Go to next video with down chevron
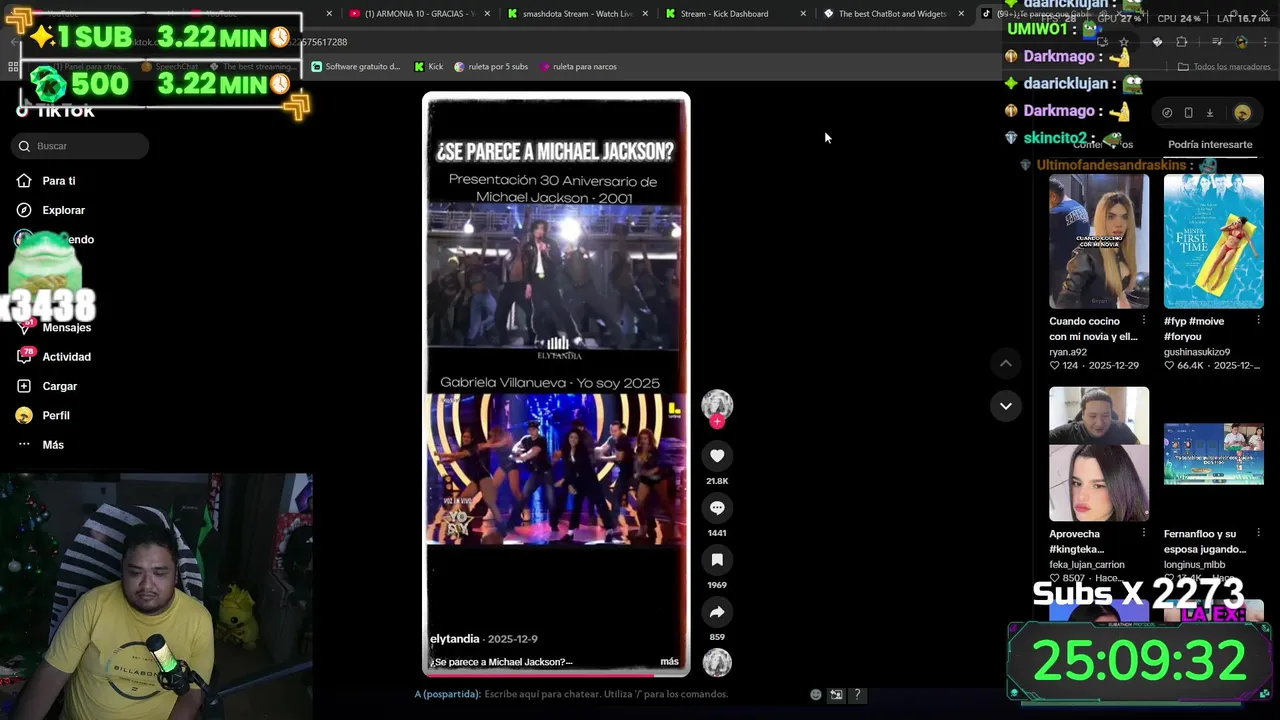 (1006, 406)
